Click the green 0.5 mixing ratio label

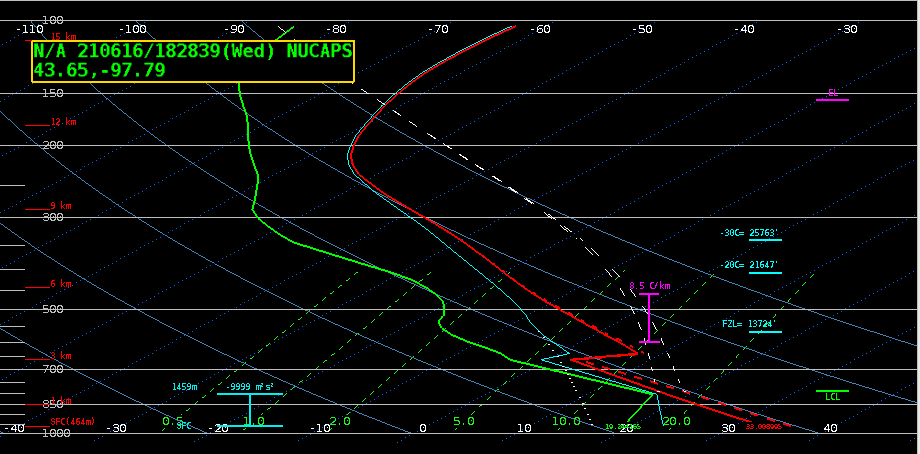(172, 421)
